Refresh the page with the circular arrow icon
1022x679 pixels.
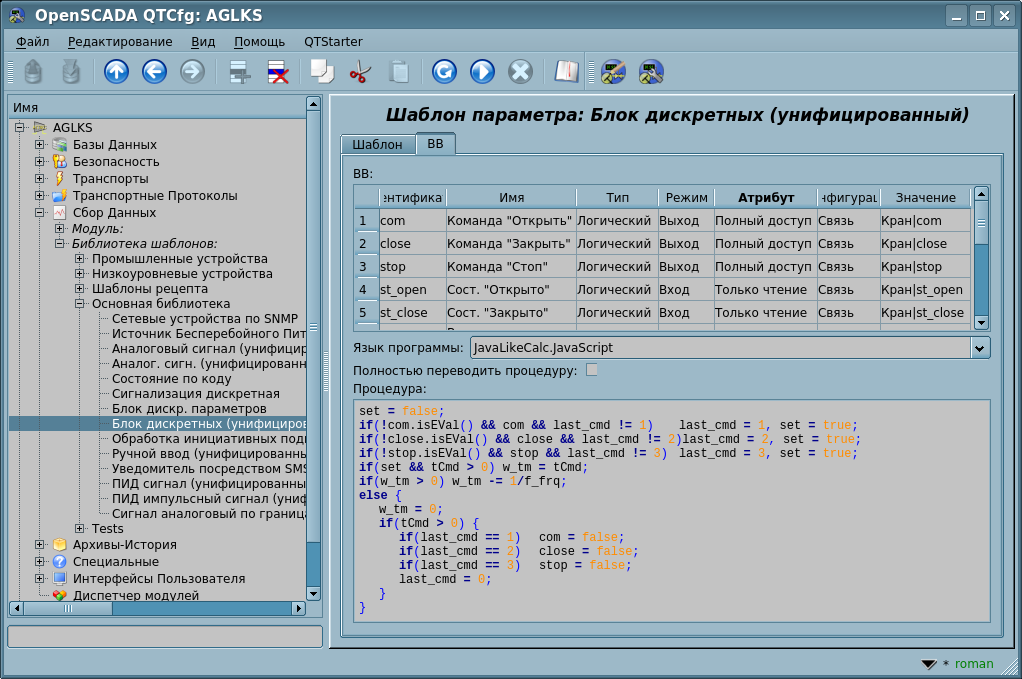[x=444, y=72]
